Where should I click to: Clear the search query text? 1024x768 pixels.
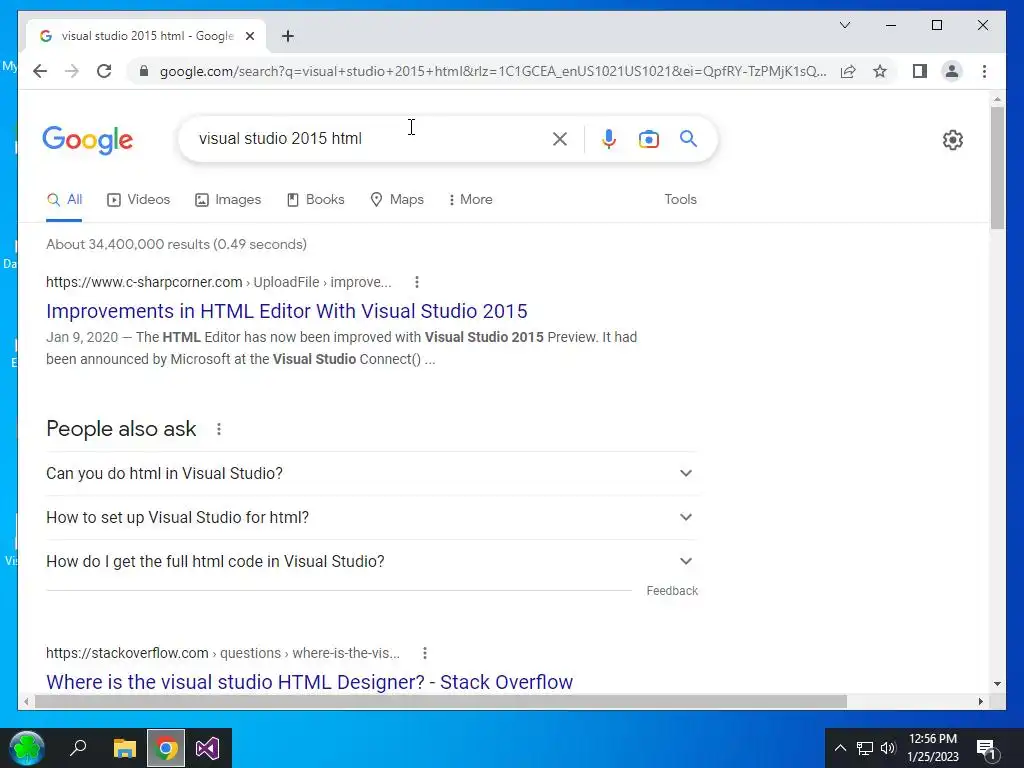(x=560, y=139)
